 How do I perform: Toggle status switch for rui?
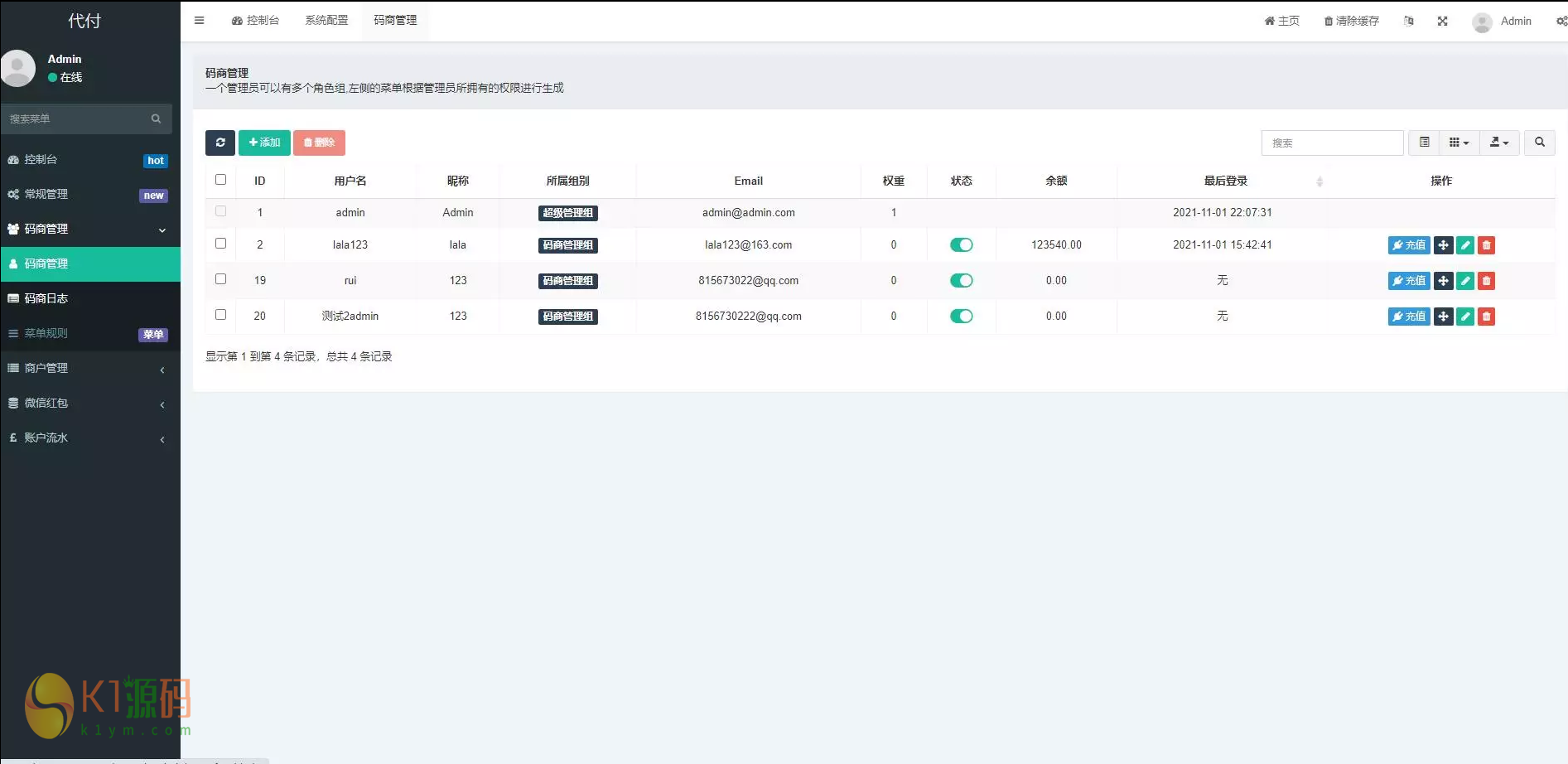[961, 281]
